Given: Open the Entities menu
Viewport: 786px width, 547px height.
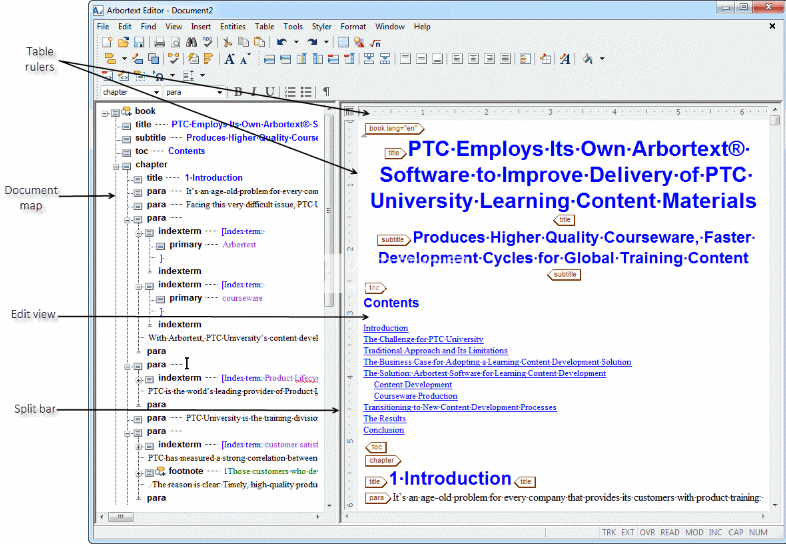Looking at the screenshot, I should pos(233,27).
